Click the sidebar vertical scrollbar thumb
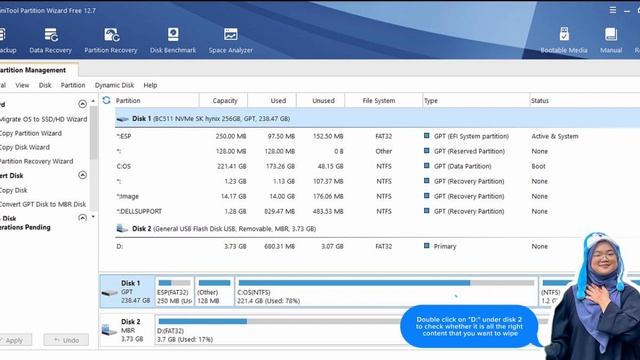This screenshot has height=360, width=640. pos(93,133)
